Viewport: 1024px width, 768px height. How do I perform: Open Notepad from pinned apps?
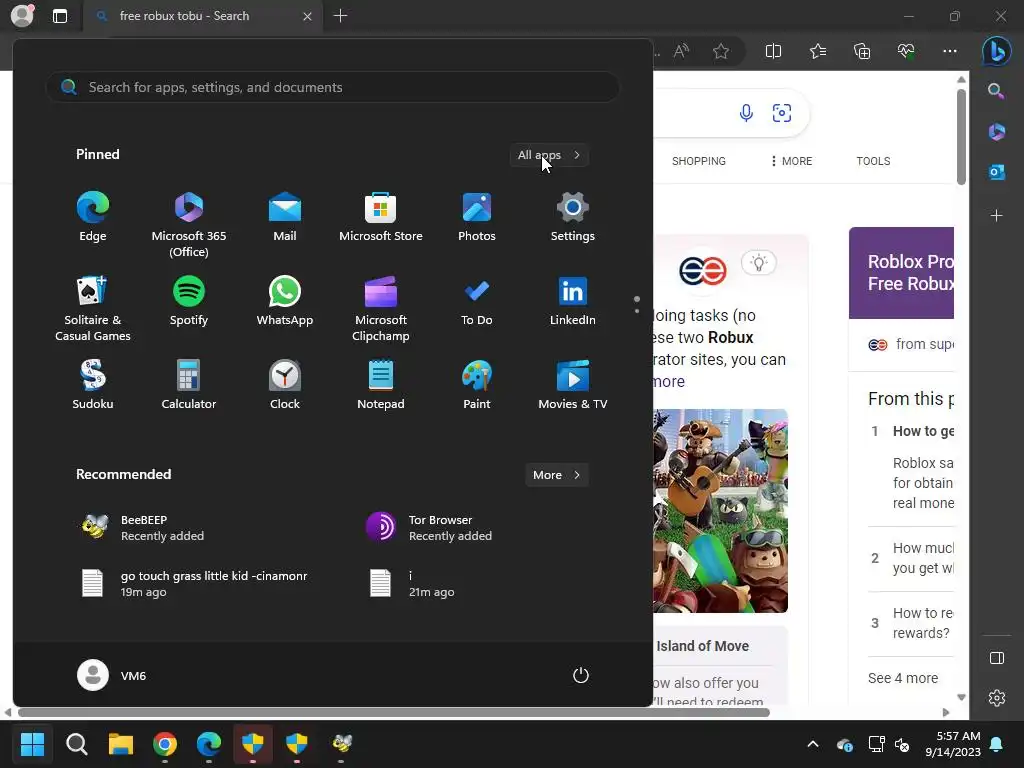381,385
